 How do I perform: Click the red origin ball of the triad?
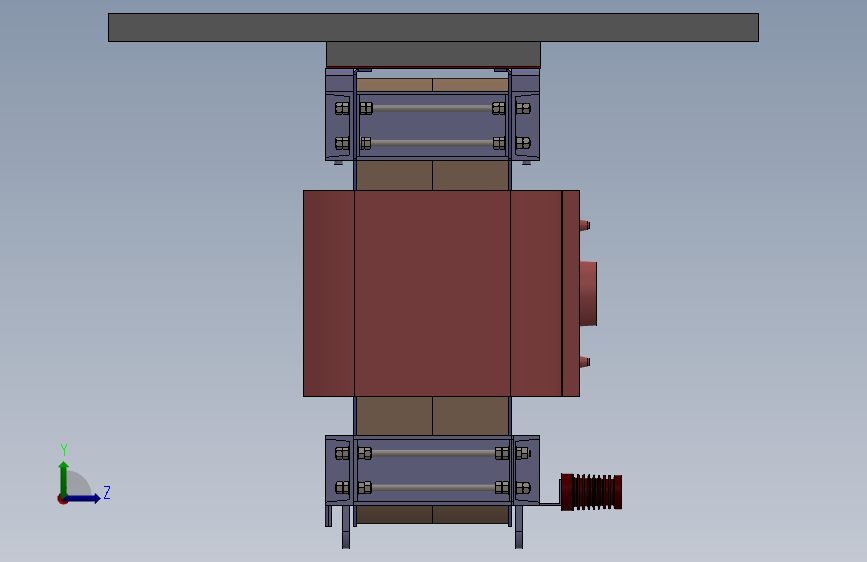coord(62,499)
